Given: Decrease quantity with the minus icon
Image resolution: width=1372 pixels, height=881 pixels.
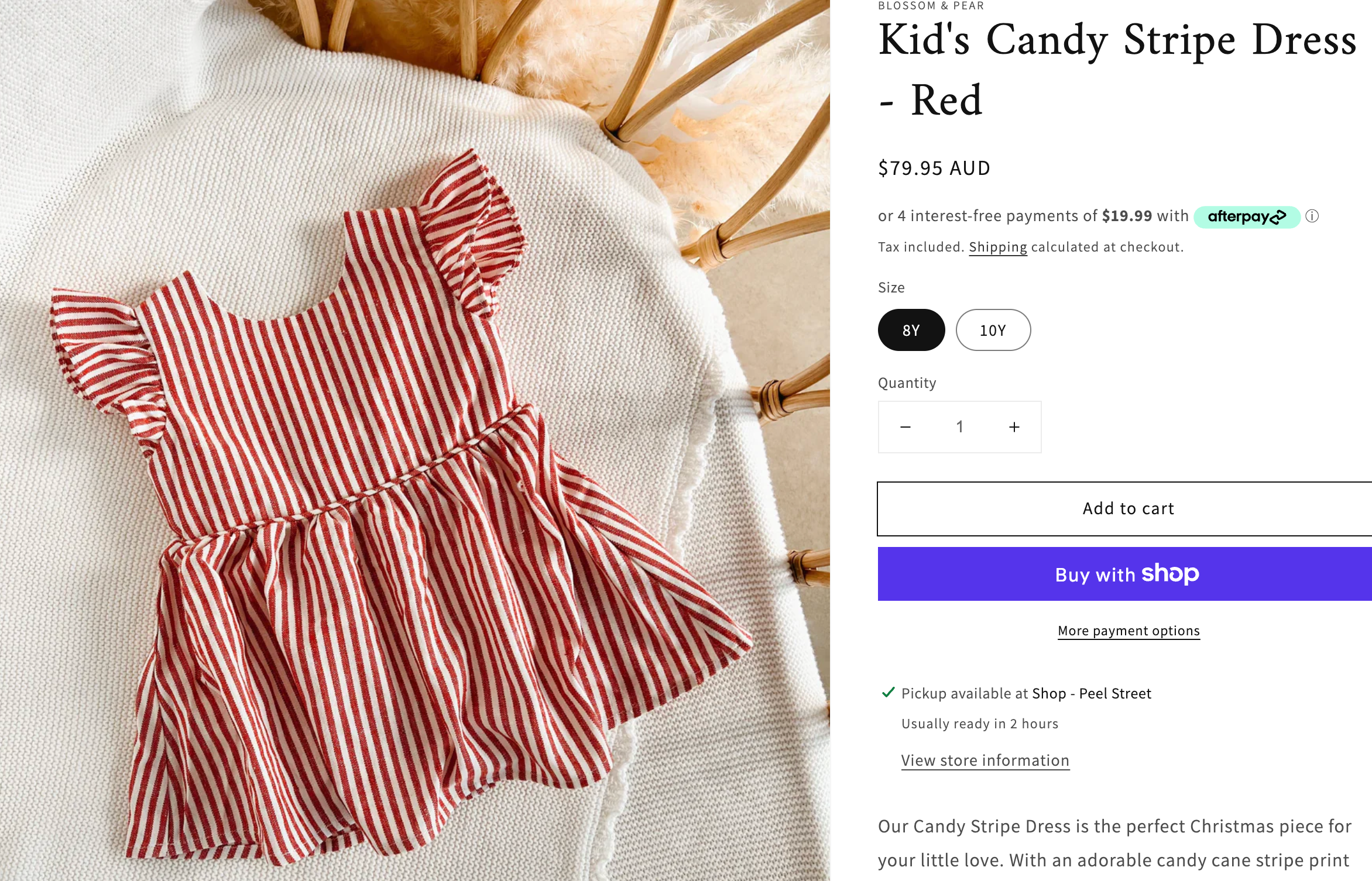Looking at the screenshot, I should point(905,427).
